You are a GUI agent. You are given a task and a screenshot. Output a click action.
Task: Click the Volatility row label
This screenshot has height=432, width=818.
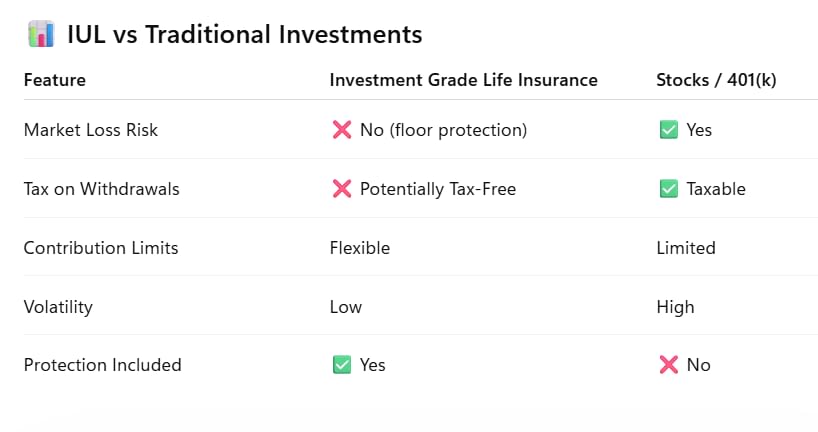point(58,307)
